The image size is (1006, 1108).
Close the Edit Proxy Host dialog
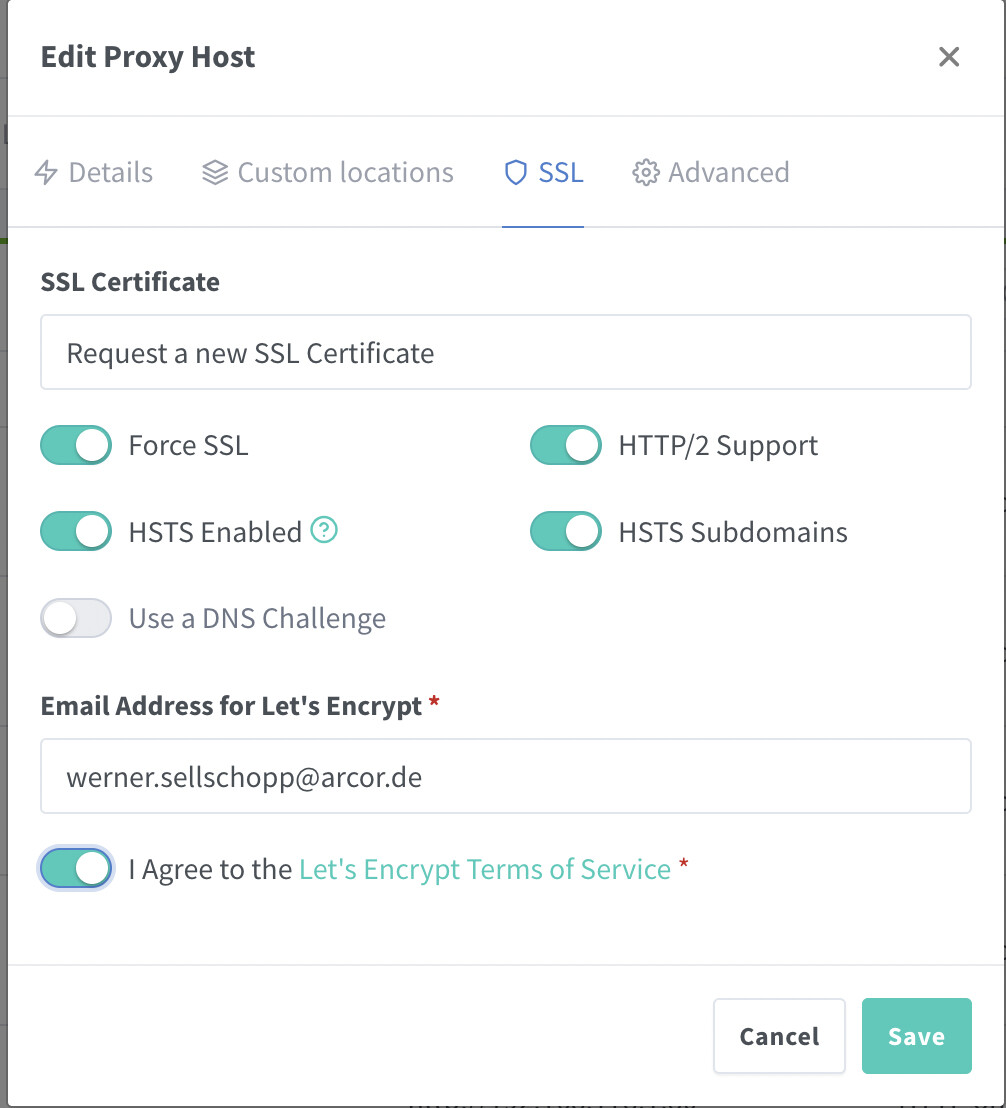pyautogui.click(x=949, y=57)
